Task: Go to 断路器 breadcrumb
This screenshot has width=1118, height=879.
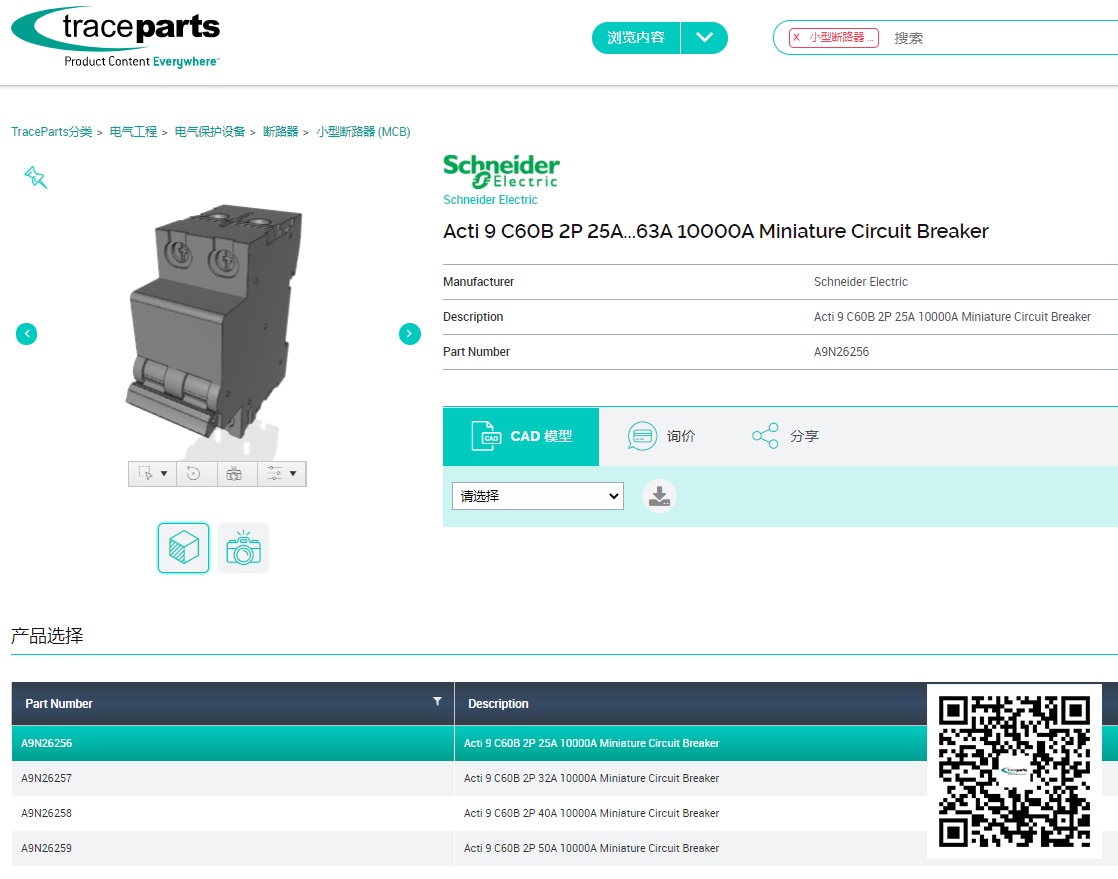Action: [280, 132]
